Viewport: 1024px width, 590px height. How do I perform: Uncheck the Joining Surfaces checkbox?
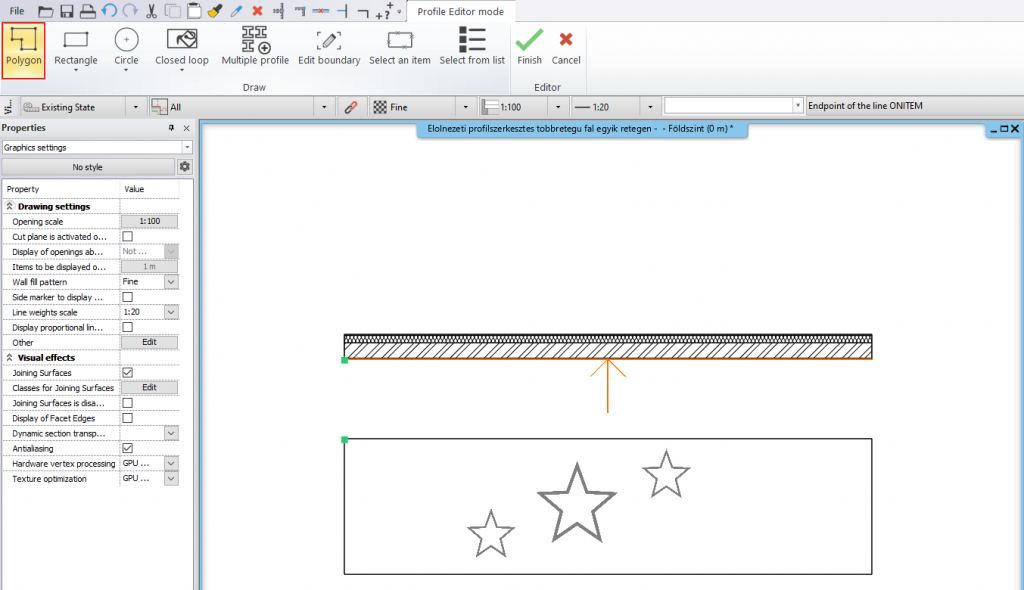tap(127, 372)
